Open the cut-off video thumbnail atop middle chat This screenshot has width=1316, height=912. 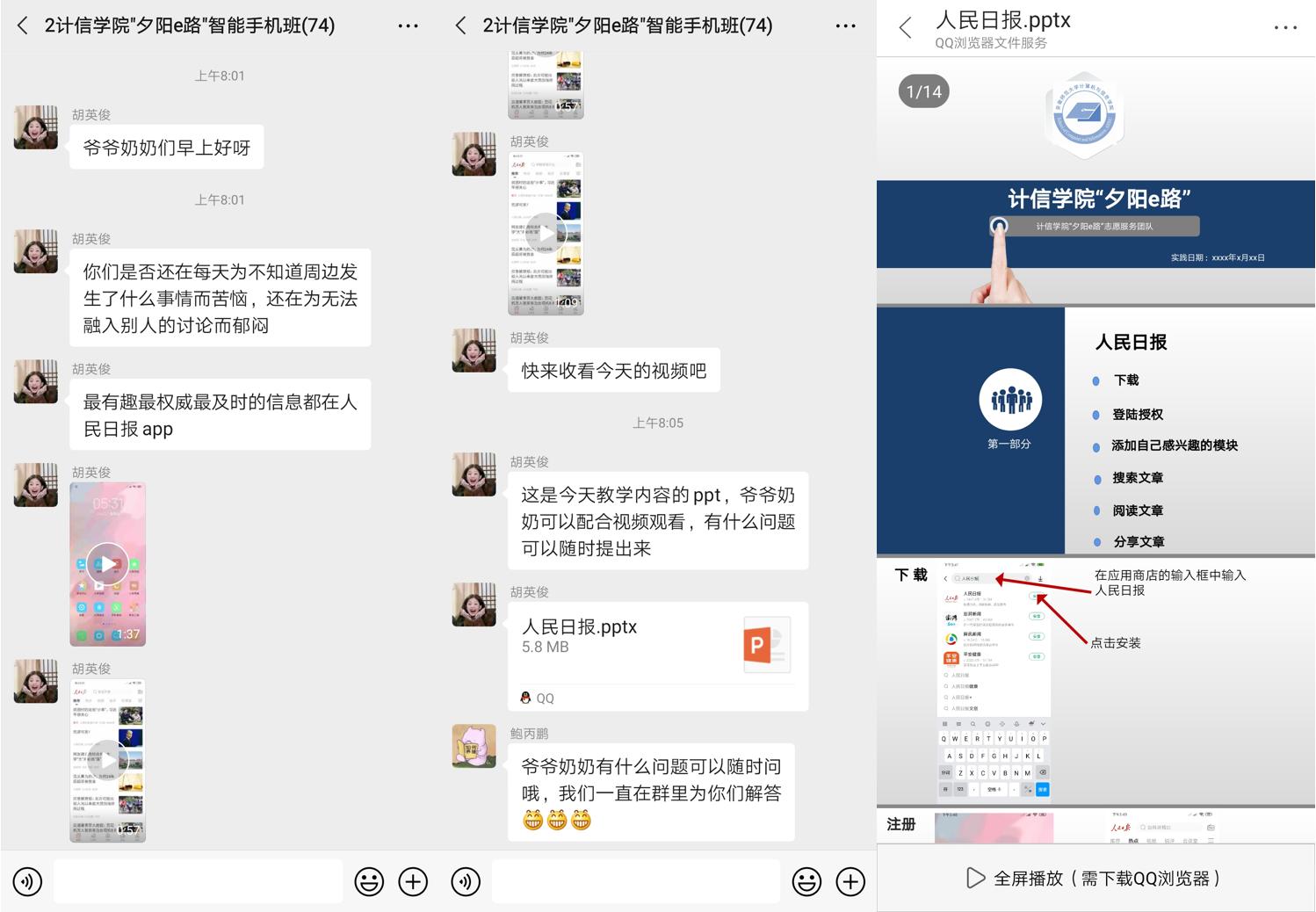click(546, 84)
